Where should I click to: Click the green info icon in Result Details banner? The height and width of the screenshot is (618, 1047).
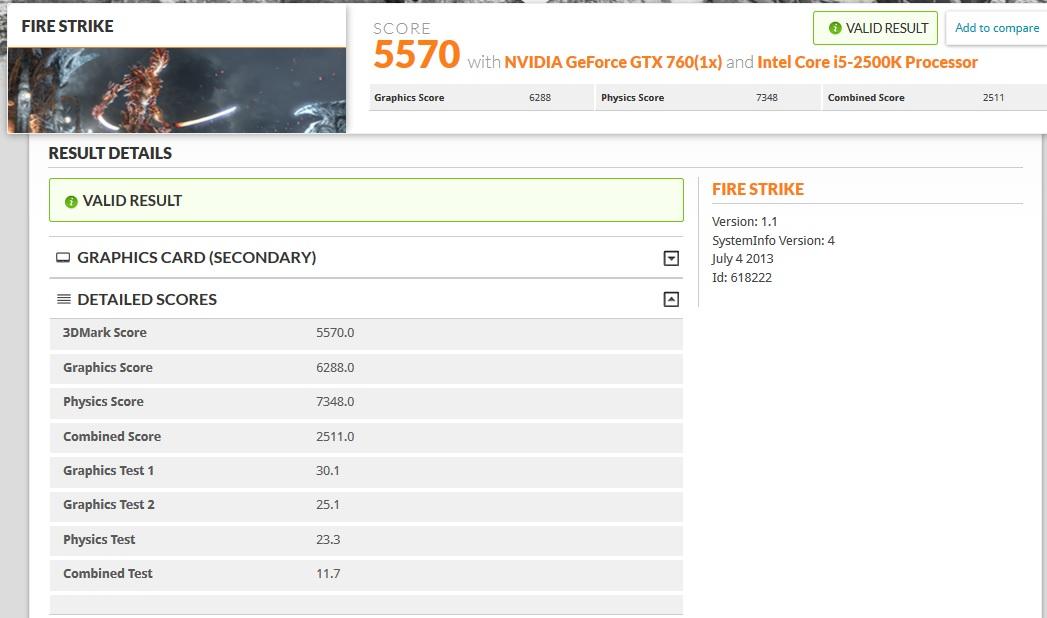pos(71,202)
